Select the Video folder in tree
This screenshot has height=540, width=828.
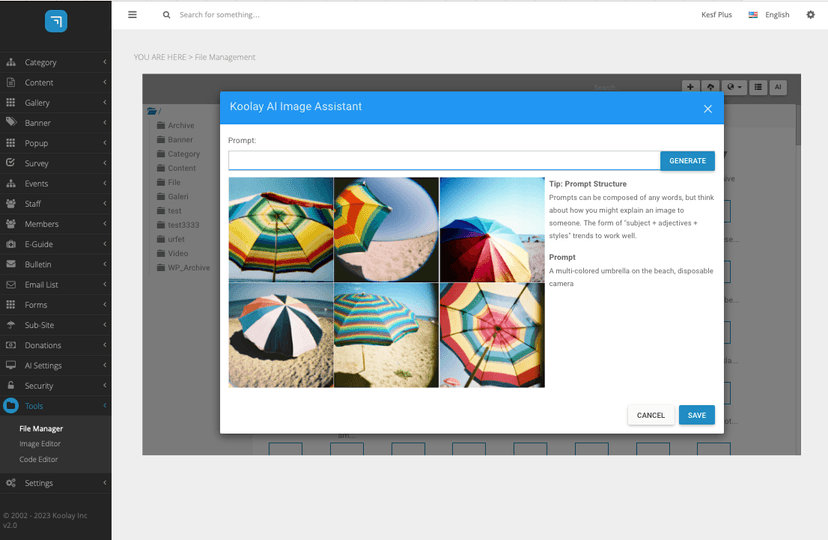(173, 253)
